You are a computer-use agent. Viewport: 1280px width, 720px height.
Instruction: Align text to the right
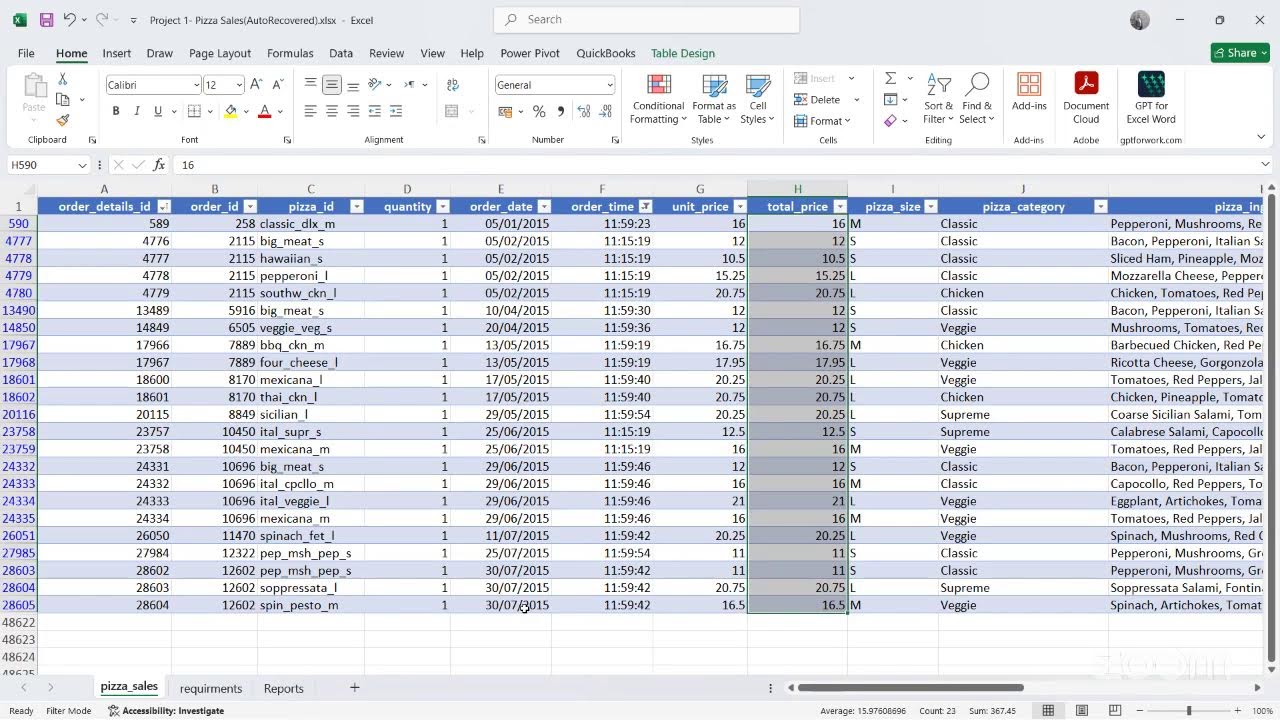[353, 111]
